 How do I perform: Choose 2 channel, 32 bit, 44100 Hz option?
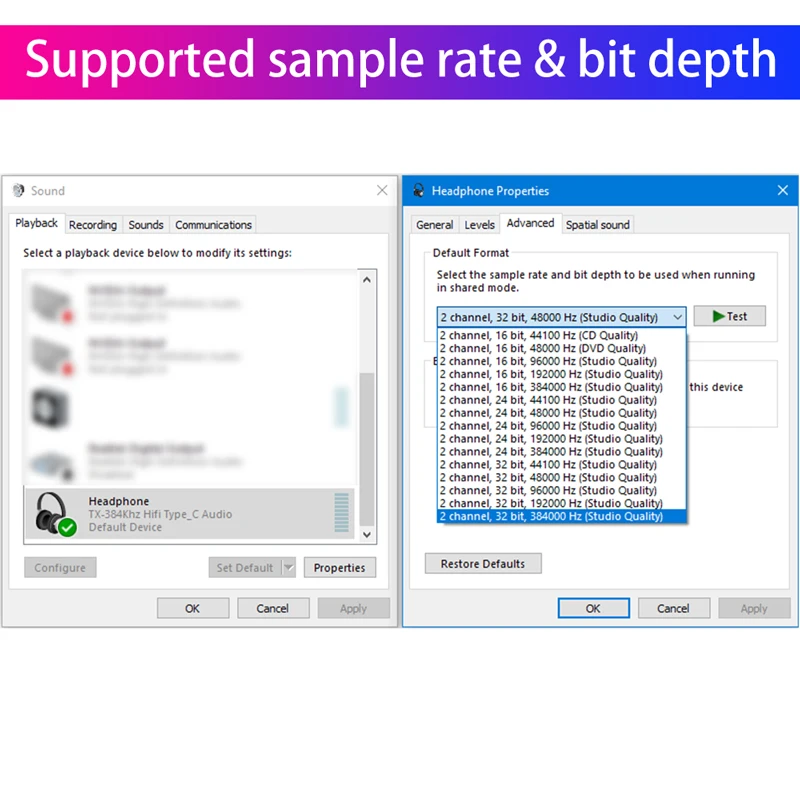(561, 464)
